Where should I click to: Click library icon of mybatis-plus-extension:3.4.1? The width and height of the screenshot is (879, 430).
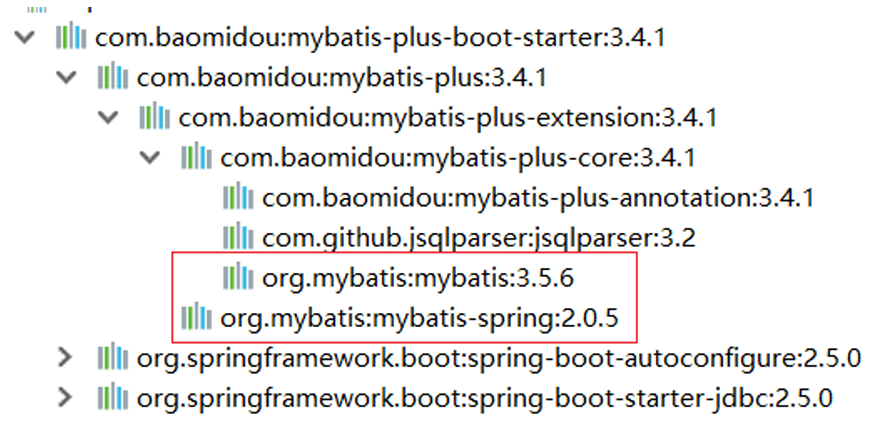tap(154, 117)
